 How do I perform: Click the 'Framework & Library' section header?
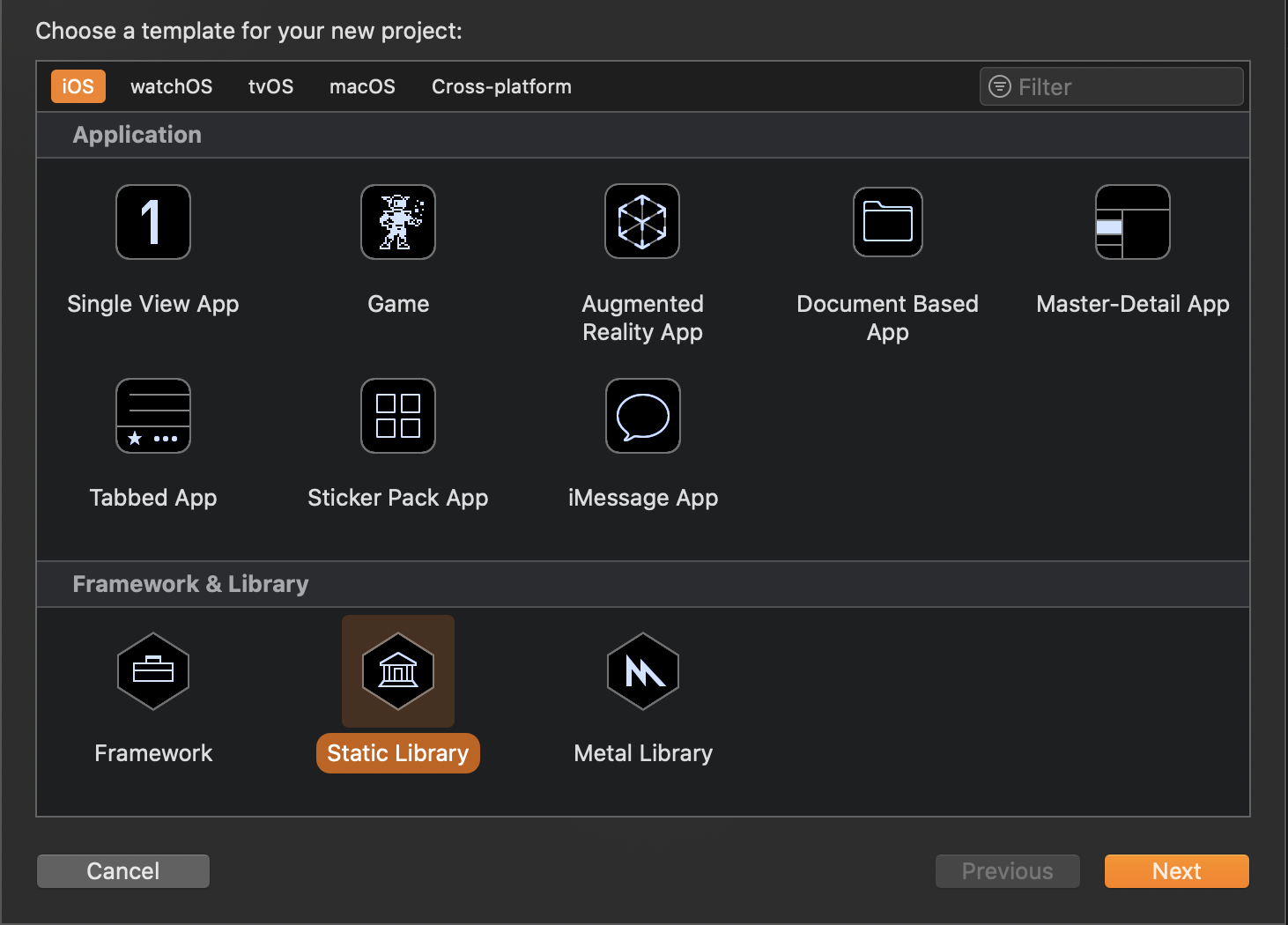(x=190, y=584)
